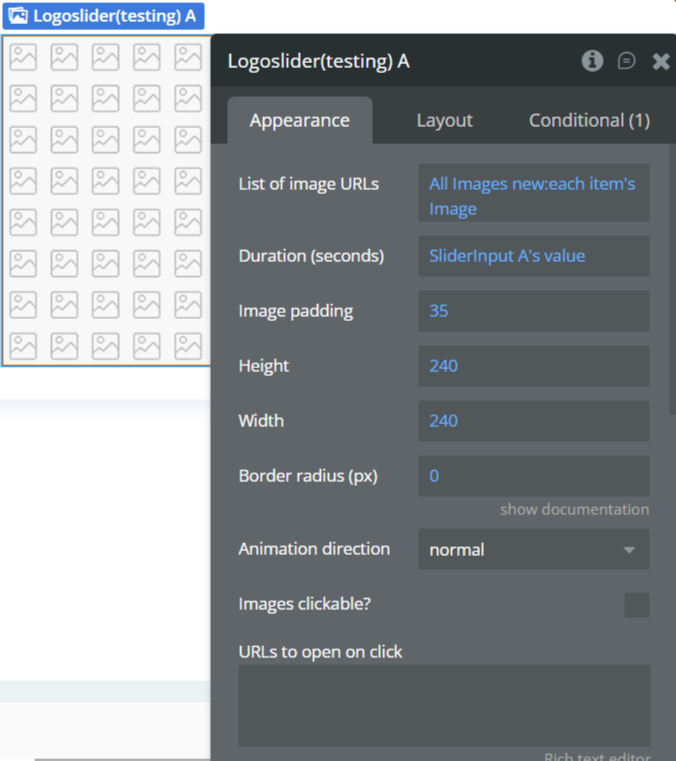Toggle the Images clickable checkbox
Viewport: 676px width, 761px height.
(x=636, y=605)
